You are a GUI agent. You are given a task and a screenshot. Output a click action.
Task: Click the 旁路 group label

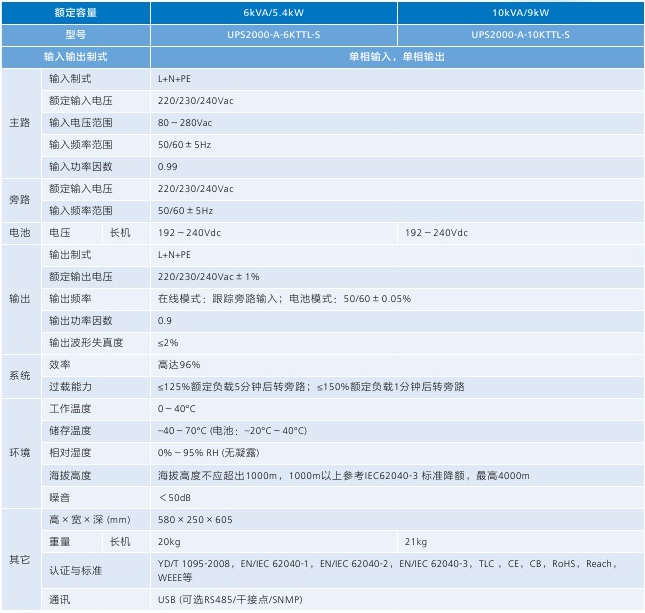coord(20,200)
